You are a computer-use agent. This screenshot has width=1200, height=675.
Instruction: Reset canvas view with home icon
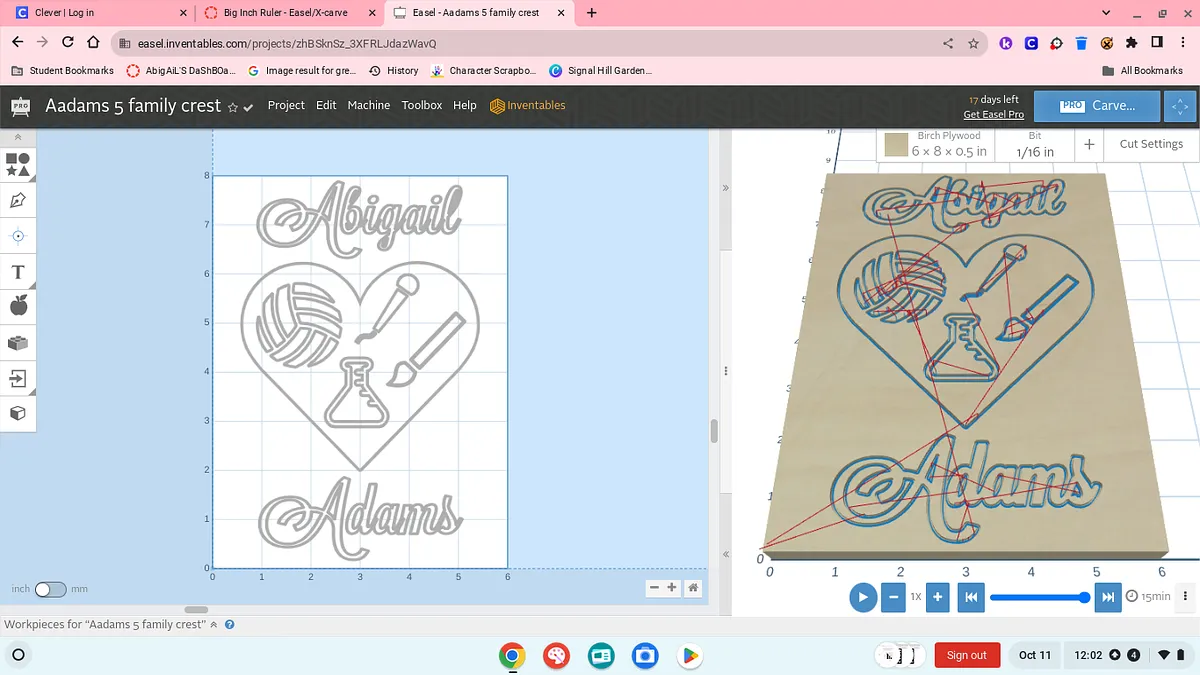(693, 588)
